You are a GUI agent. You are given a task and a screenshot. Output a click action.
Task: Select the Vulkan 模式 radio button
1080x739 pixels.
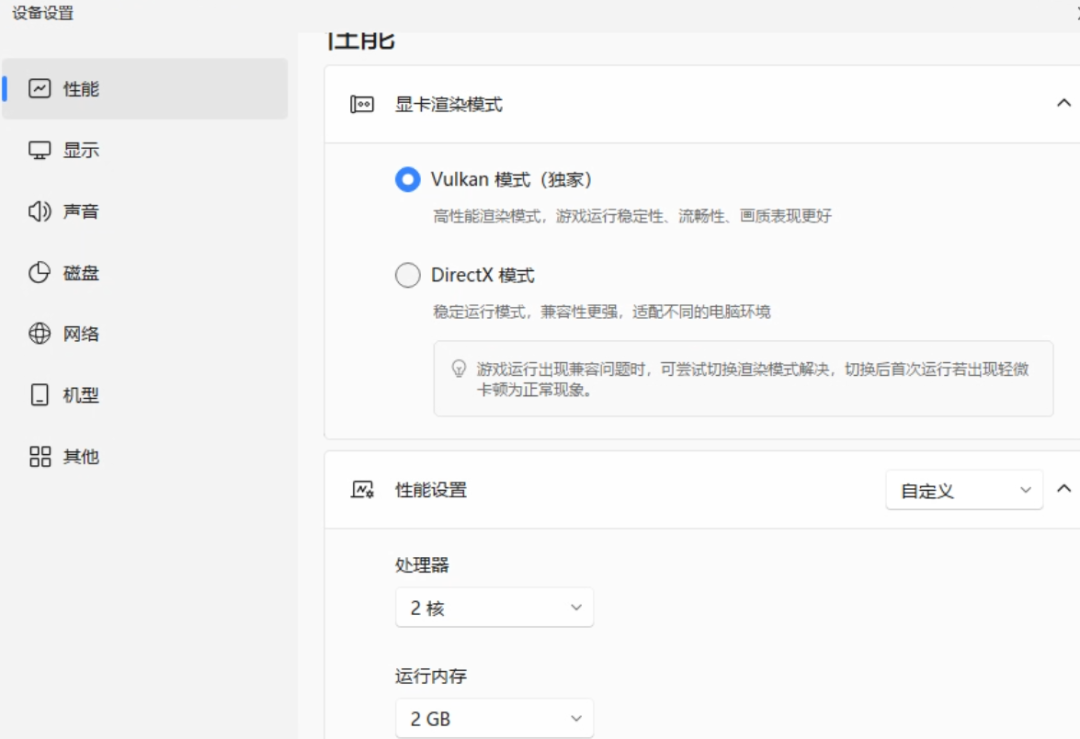point(407,180)
